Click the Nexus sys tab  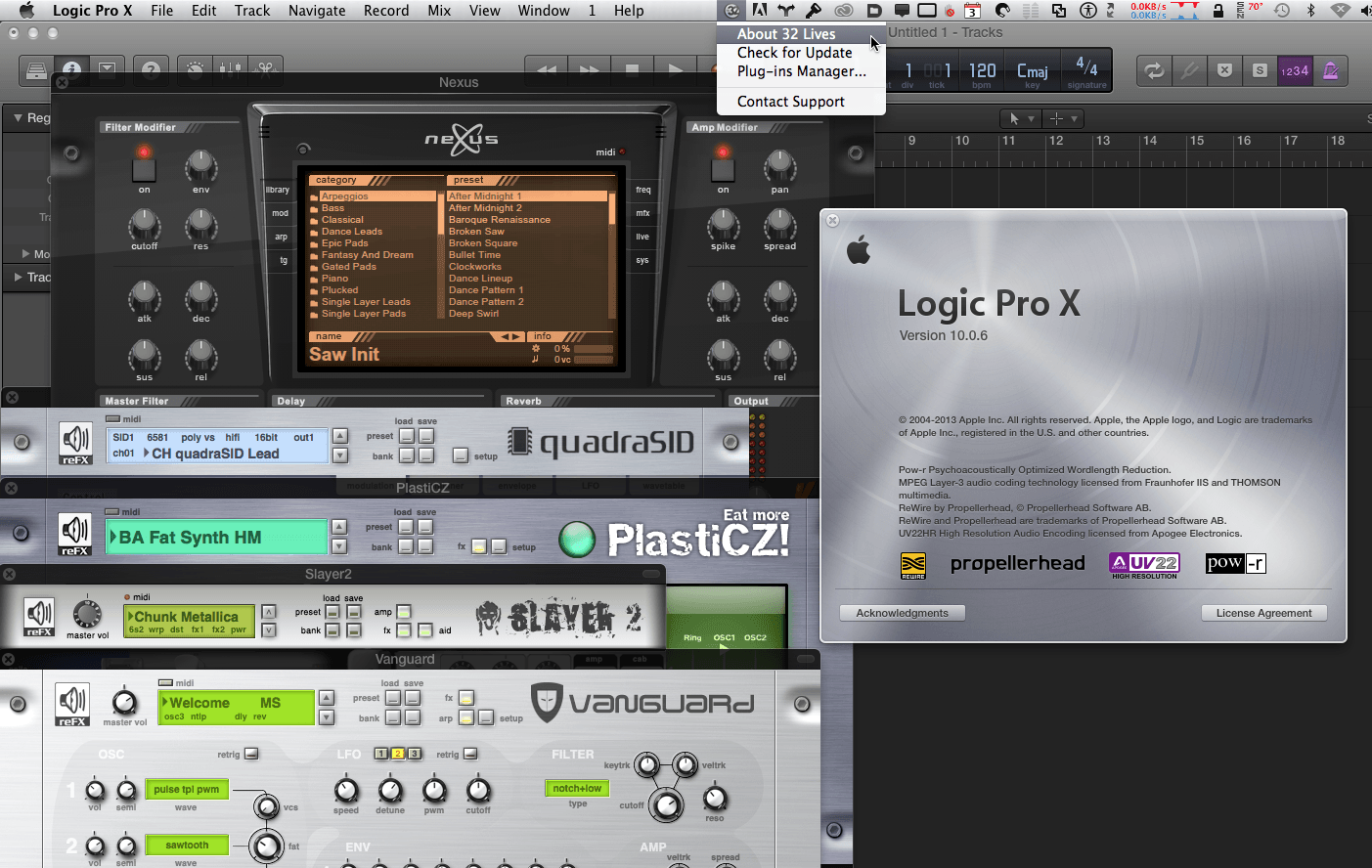(x=642, y=260)
